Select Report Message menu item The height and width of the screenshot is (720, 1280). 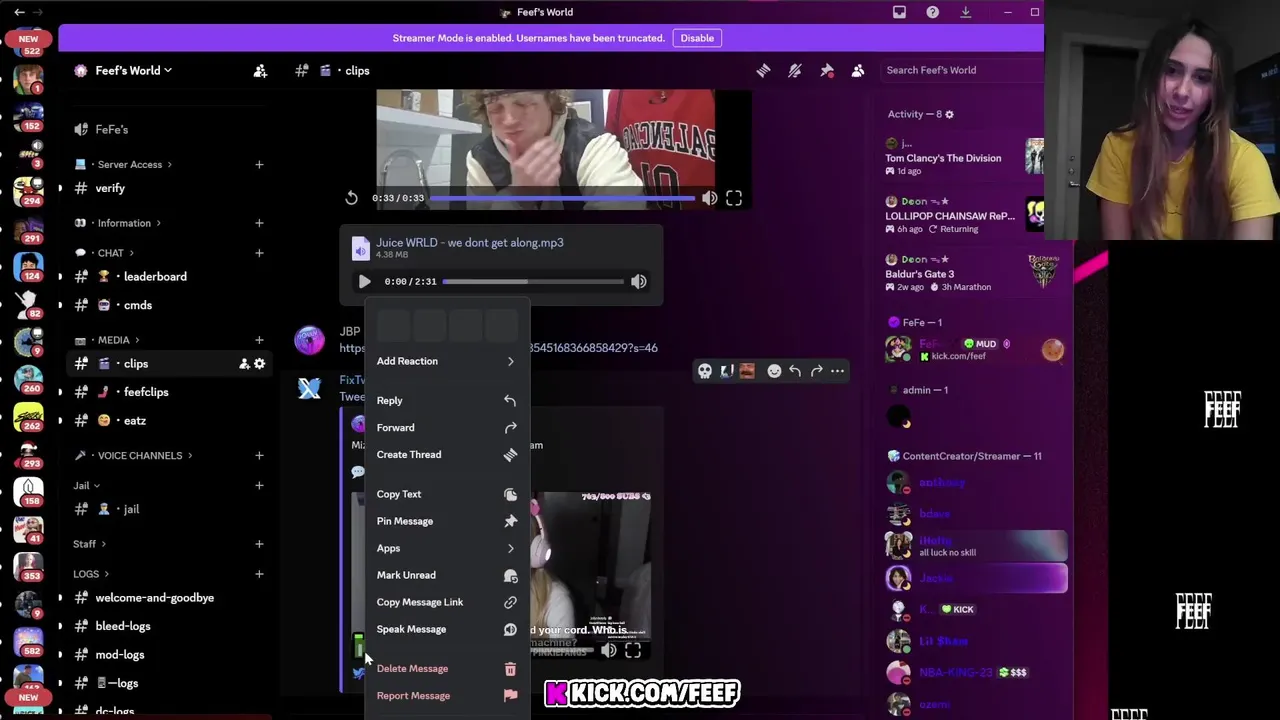coord(446,696)
